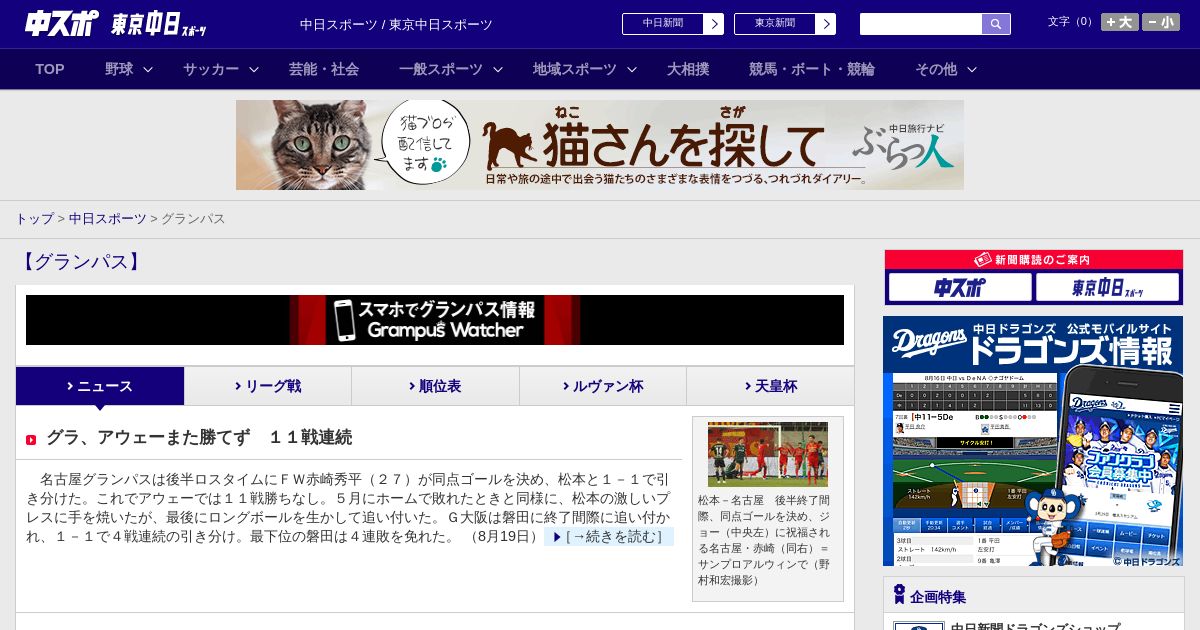Click the 【グランパス】 page heading
The width and height of the screenshot is (1200, 630).
click(79, 262)
